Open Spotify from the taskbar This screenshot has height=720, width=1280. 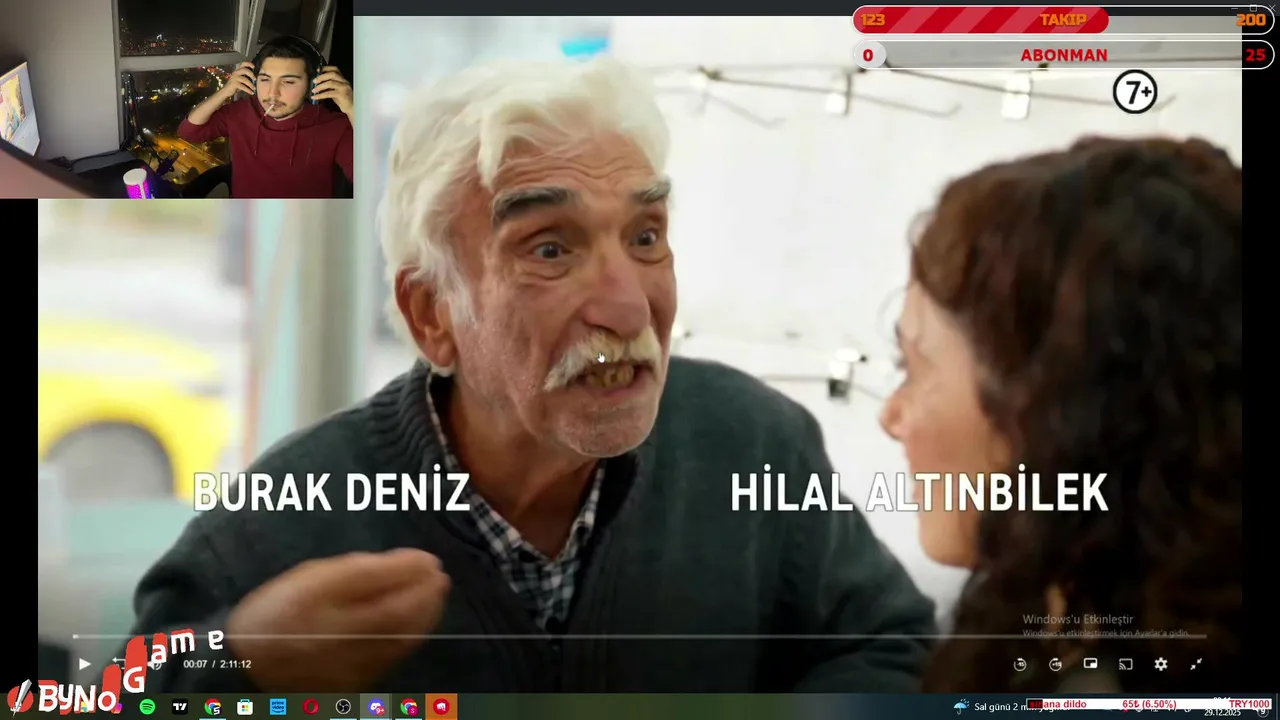click(147, 707)
